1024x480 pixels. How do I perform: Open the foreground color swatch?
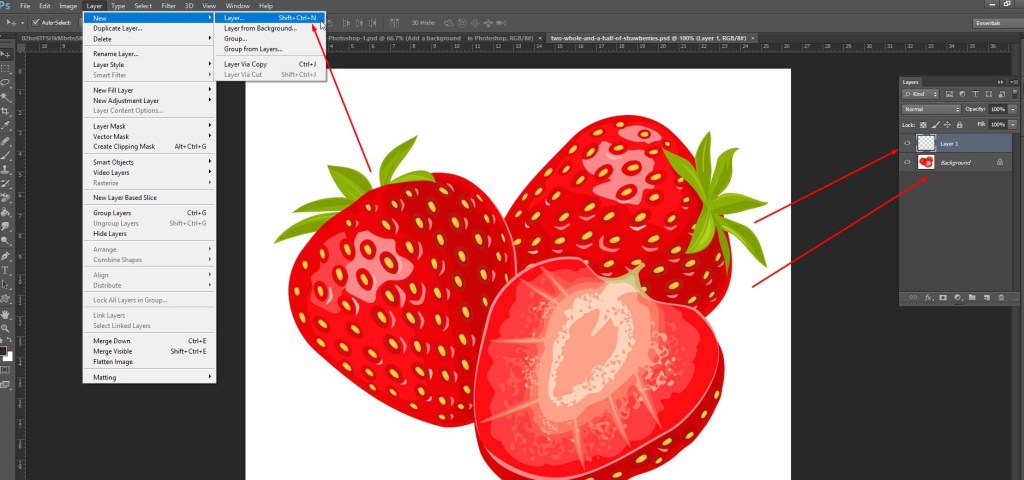point(3,351)
